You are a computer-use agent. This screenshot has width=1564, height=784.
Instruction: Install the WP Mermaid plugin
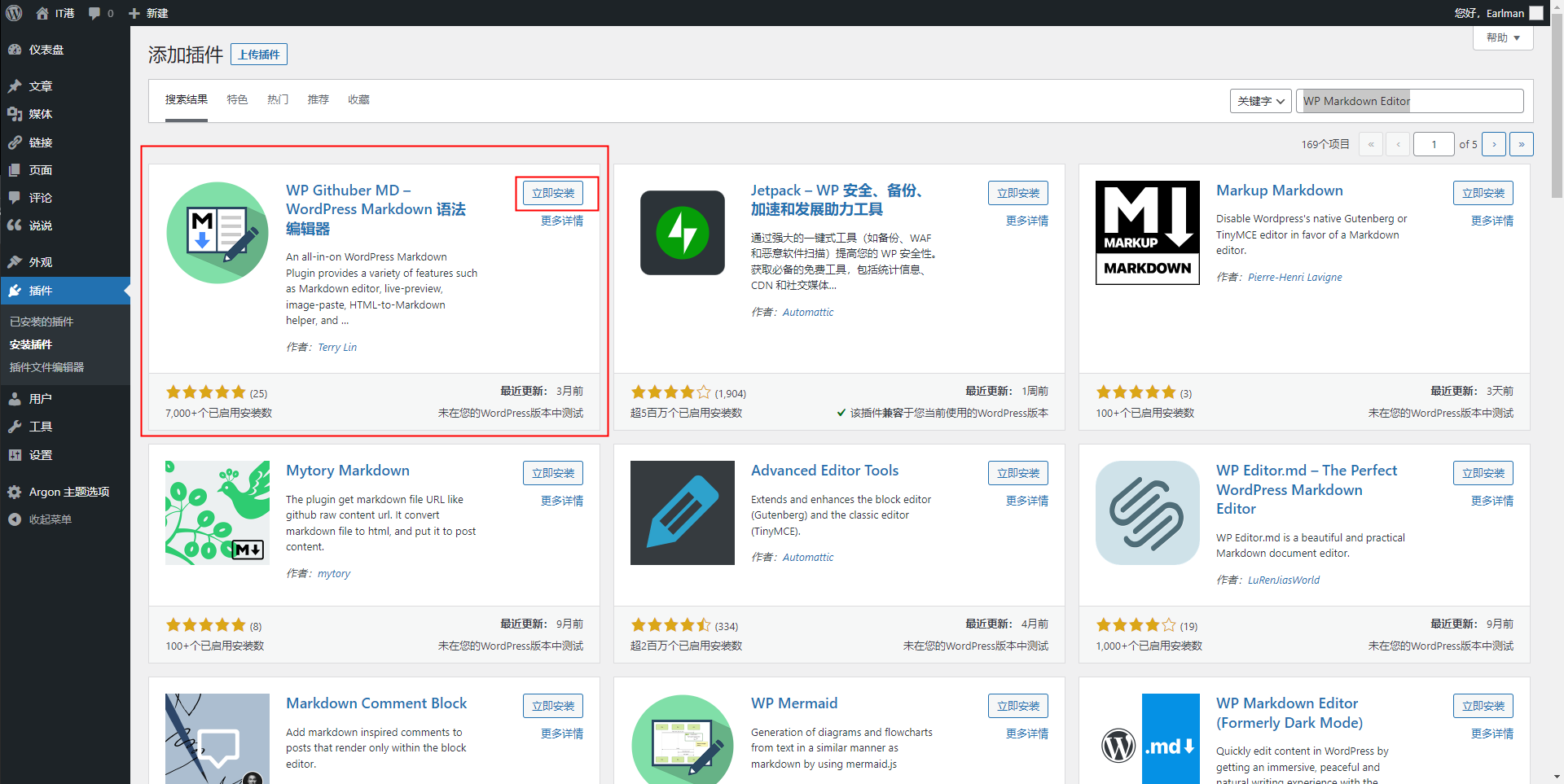pos(1018,706)
